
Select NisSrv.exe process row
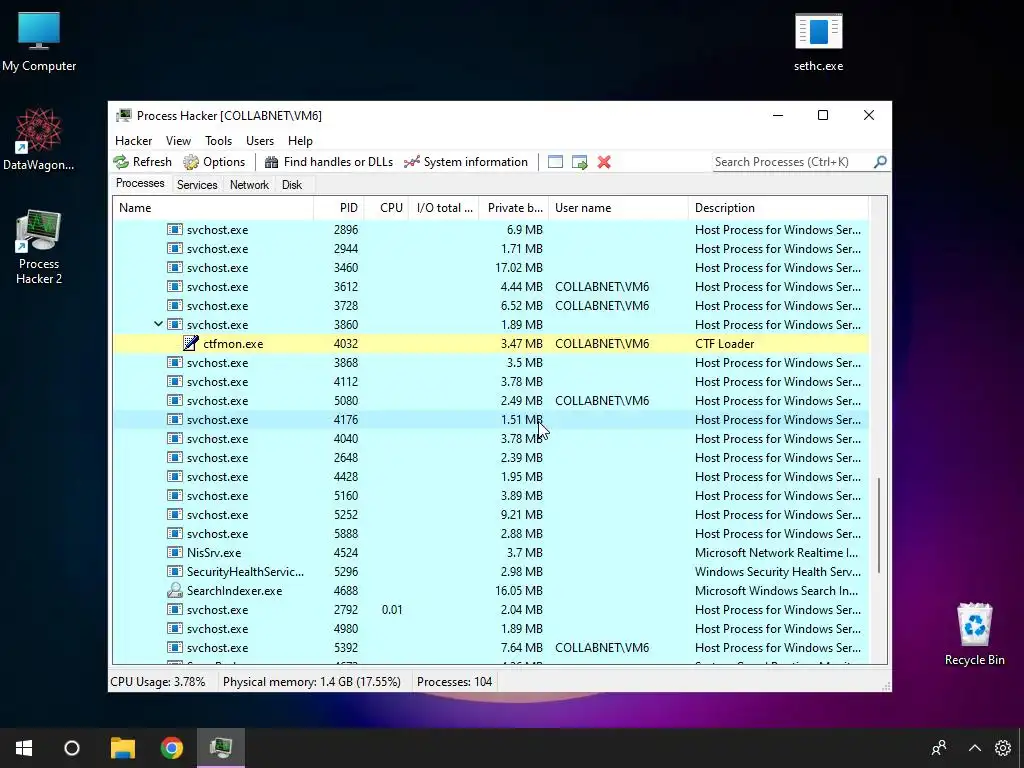pos(490,552)
